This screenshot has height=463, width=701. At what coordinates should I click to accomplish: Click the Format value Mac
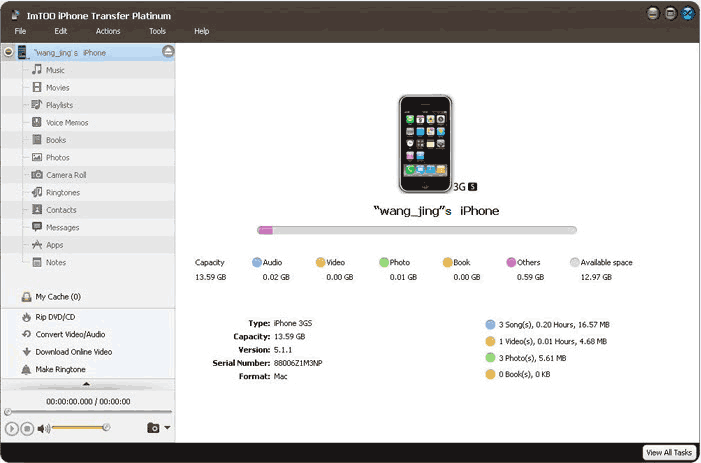[x=280, y=376]
